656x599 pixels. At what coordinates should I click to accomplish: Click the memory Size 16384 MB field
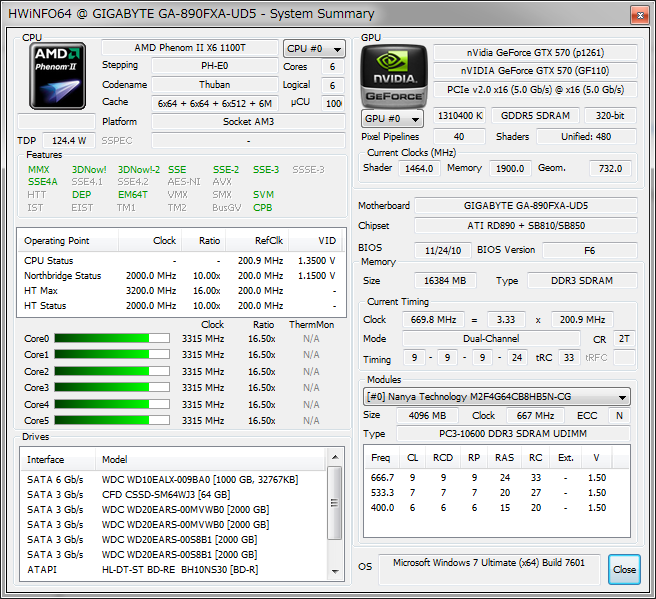(445, 280)
